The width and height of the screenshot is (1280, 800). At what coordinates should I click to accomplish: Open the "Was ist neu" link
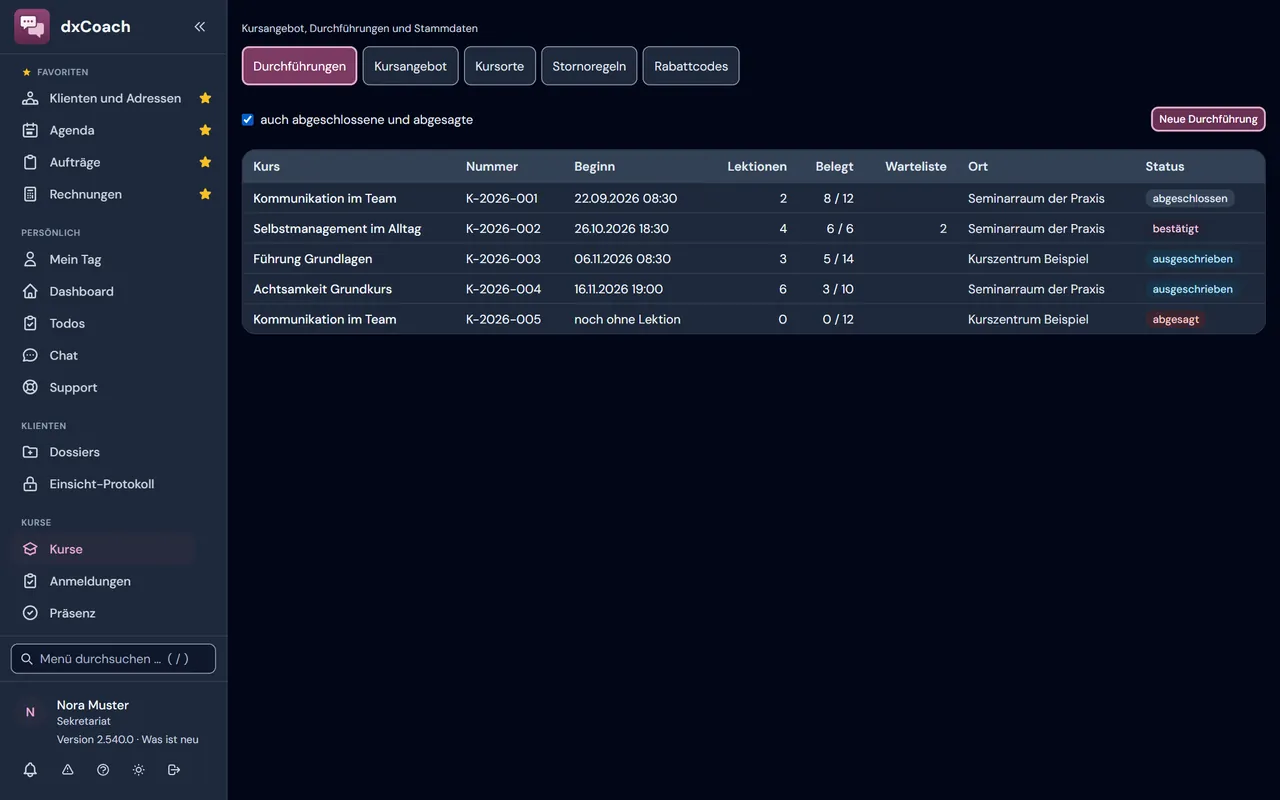(170, 740)
